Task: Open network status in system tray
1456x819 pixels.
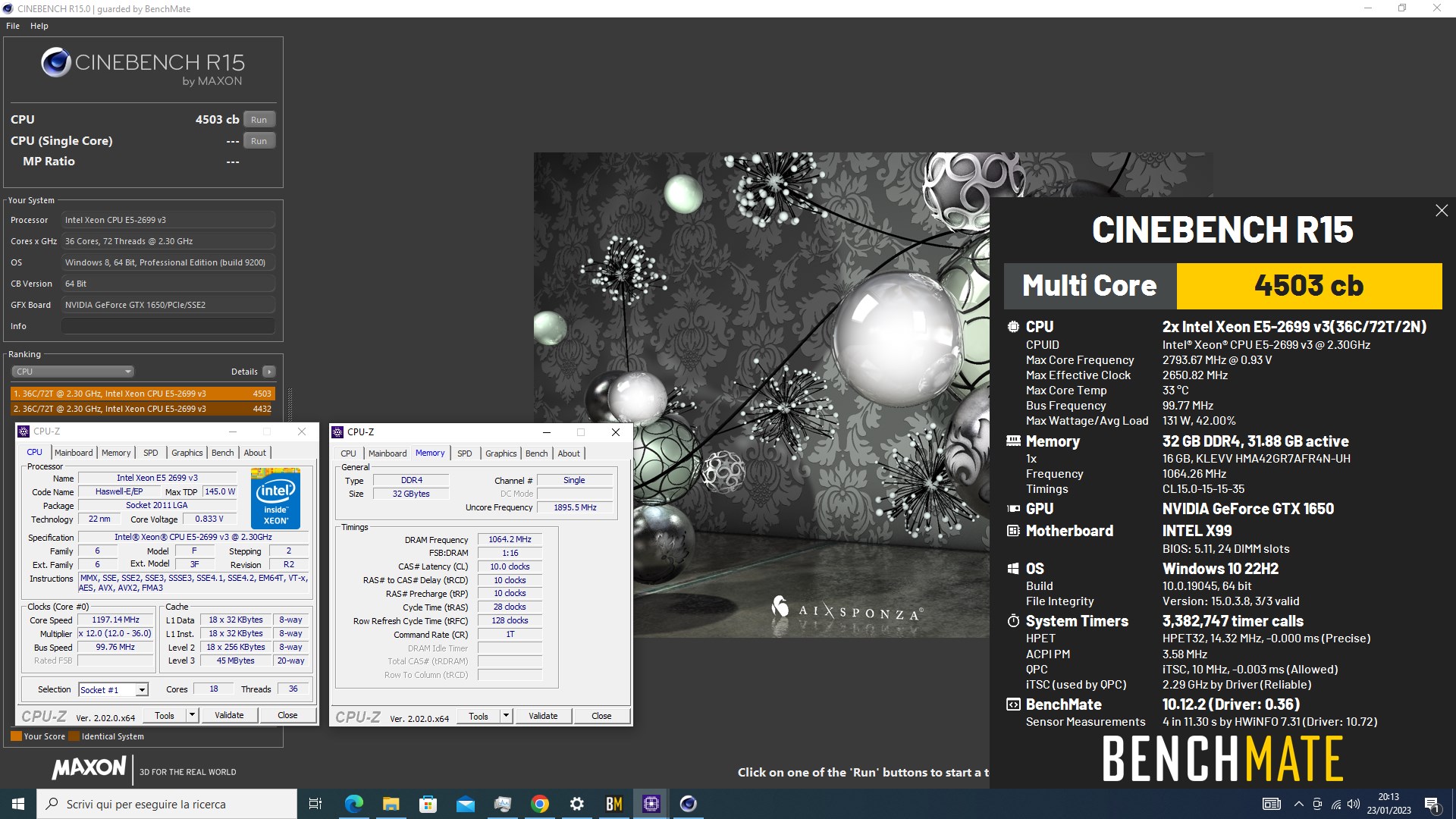Action: click(x=1335, y=804)
